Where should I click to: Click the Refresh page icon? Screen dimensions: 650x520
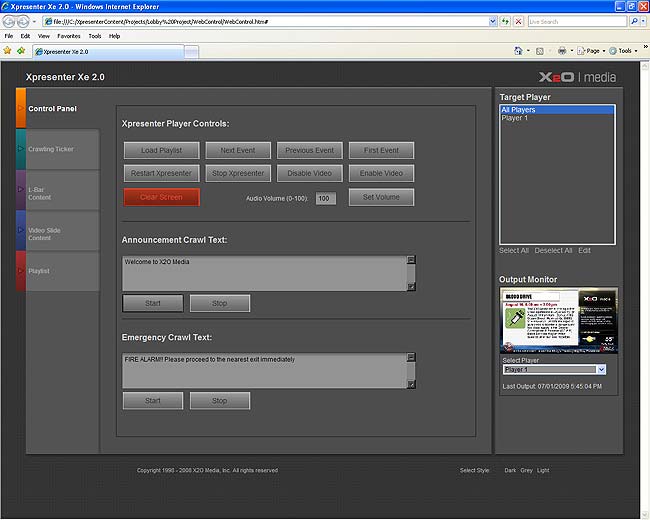coord(506,21)
